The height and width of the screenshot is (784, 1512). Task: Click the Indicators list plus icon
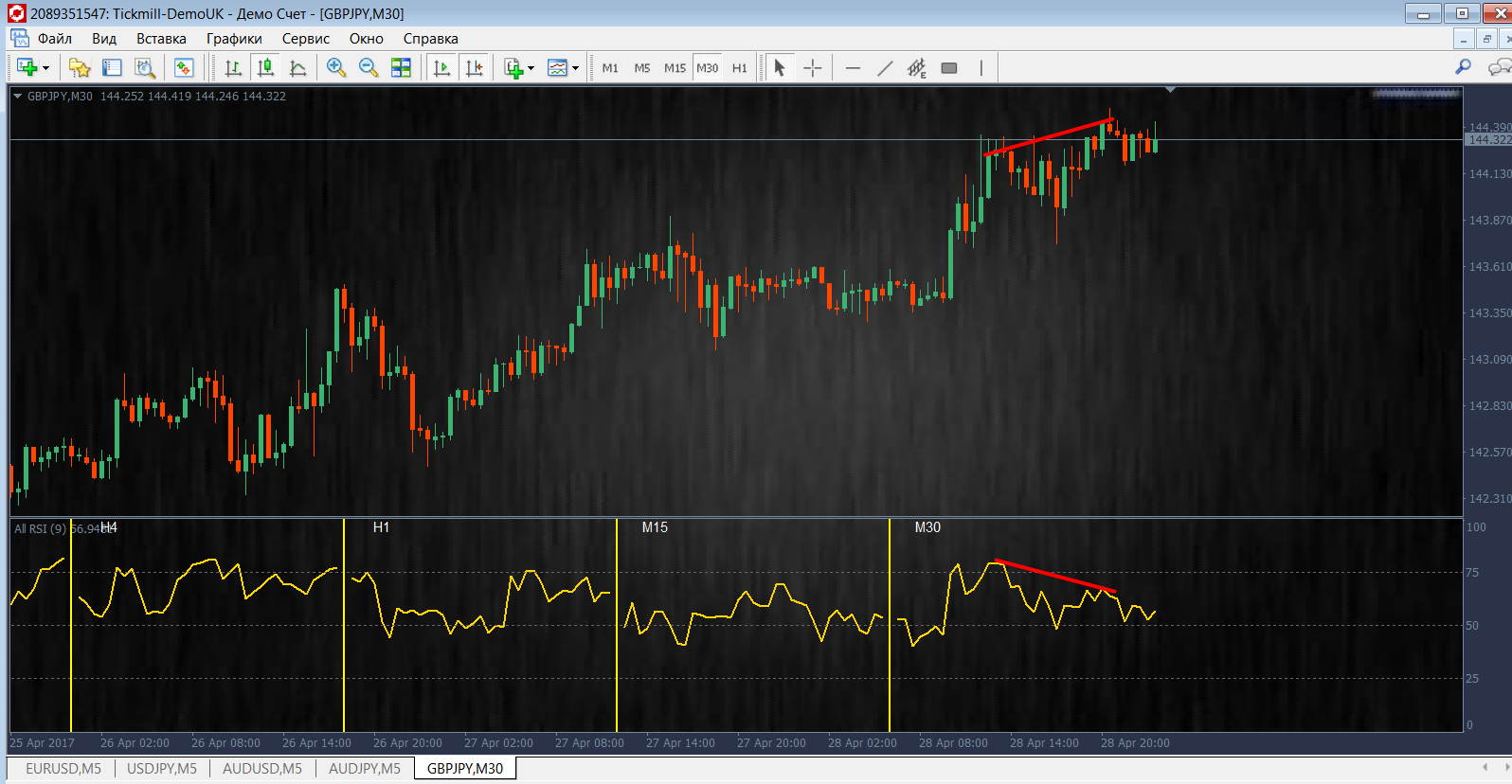point(513,67)
